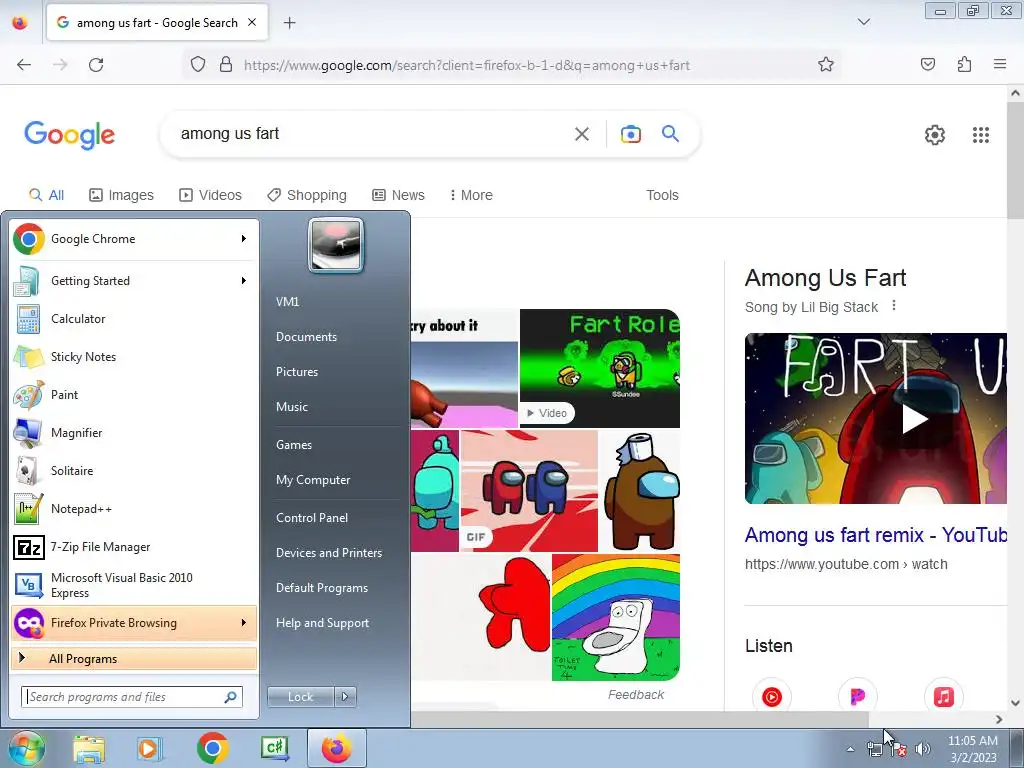
Task: Select the All results tab
Action: click(46, 195)
